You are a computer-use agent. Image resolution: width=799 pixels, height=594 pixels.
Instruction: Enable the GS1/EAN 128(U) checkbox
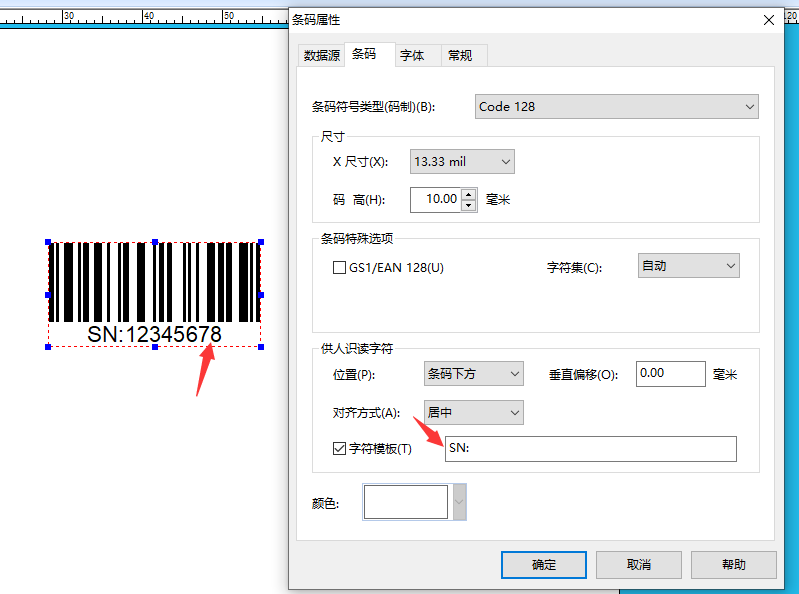pos(339,267)
